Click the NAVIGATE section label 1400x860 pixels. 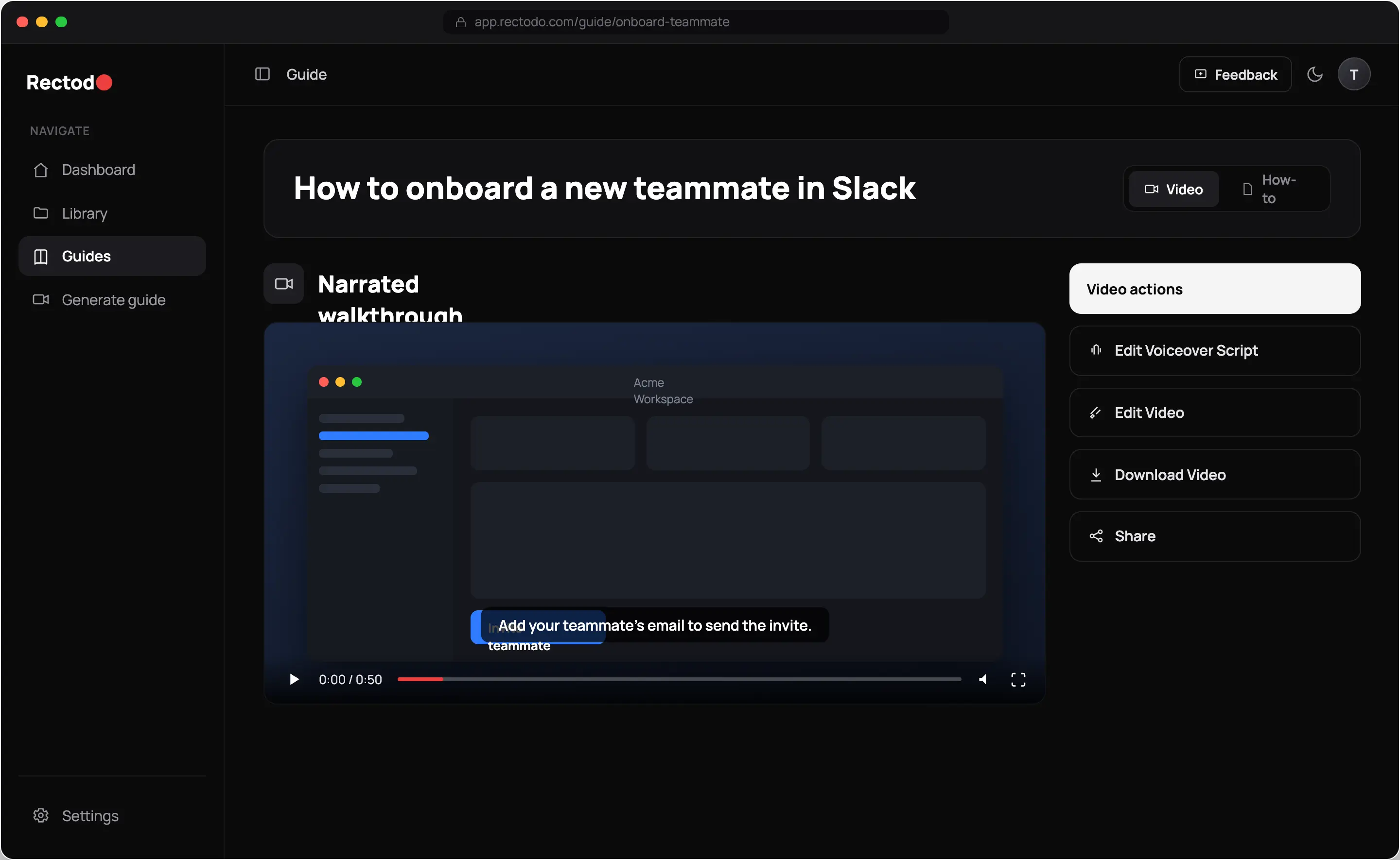tap(60, 131)
